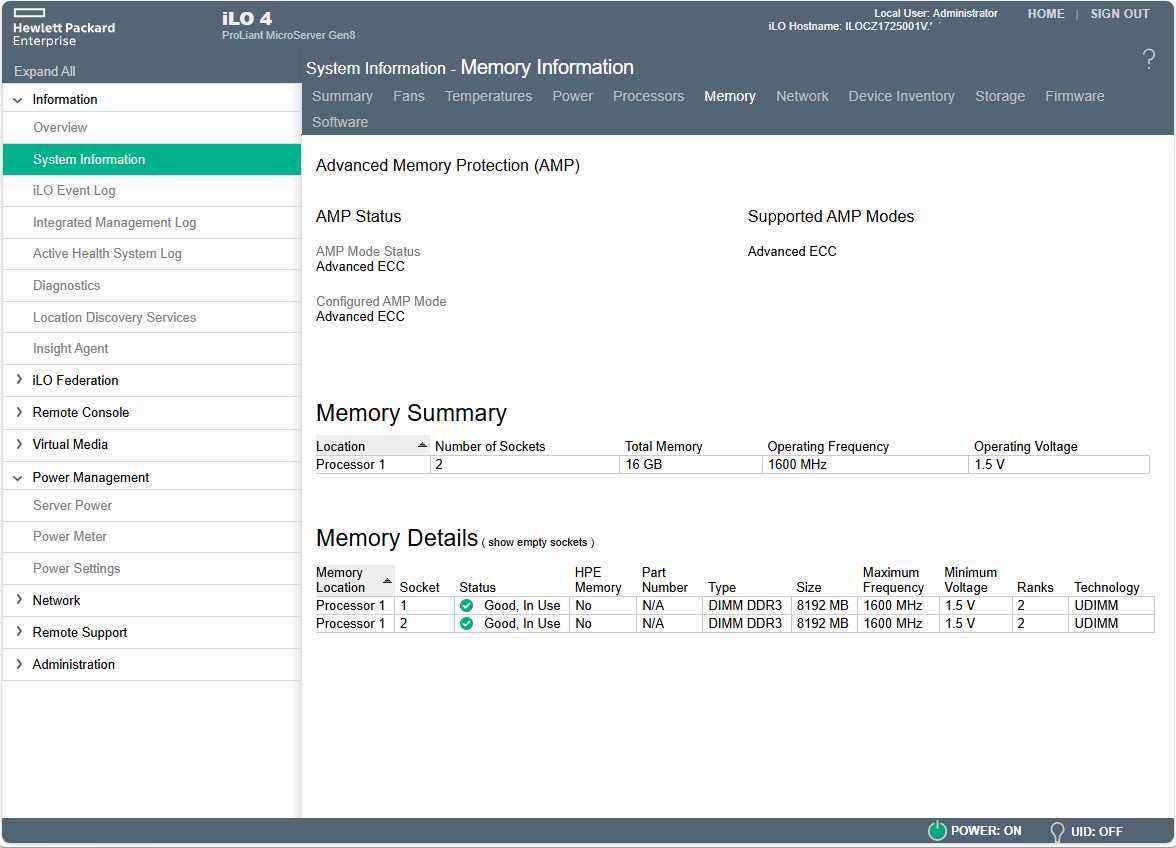This screenshot has height=848, width=1176.
Task: Open iLO Event Log
Action: [74, 190]
